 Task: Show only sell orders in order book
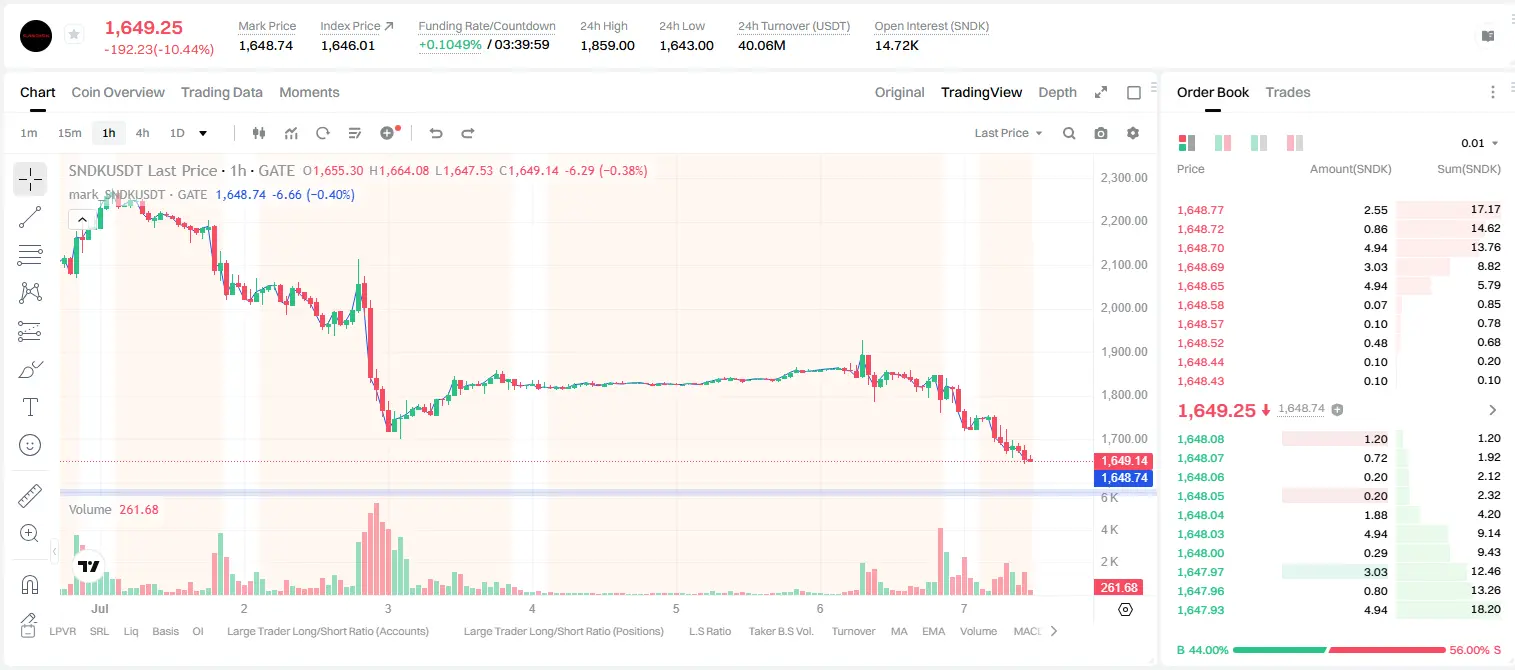pyautogui.click(x=1294, y=143)
